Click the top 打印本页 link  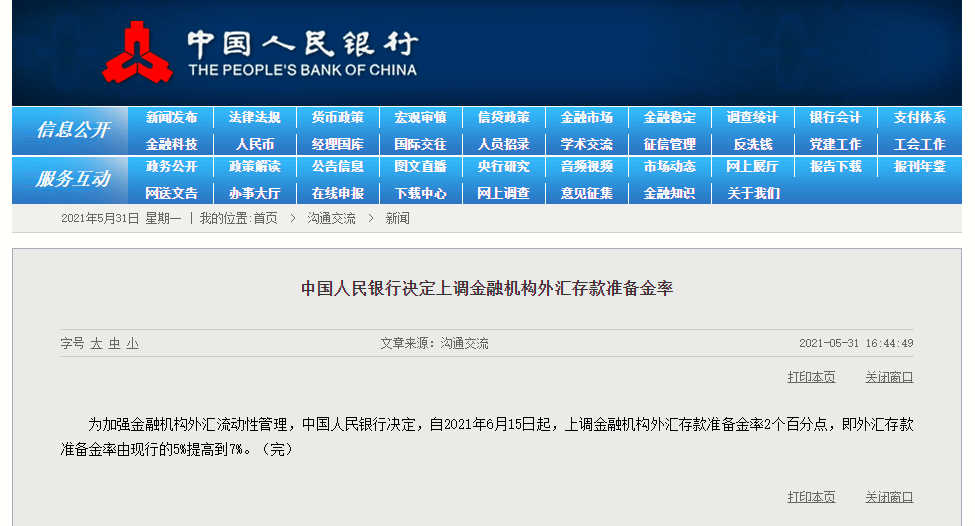tap(811, 377)
